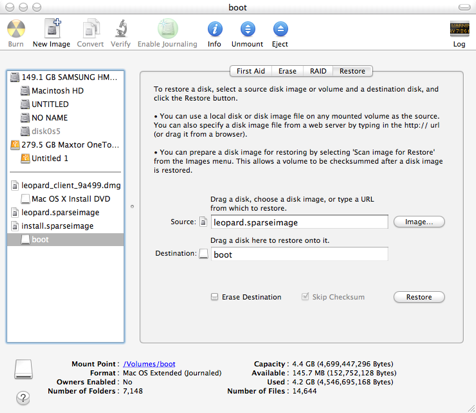Click the toolbar toggle pill in title bar
This screenshot has height=413, width=476.
[464, 7]
